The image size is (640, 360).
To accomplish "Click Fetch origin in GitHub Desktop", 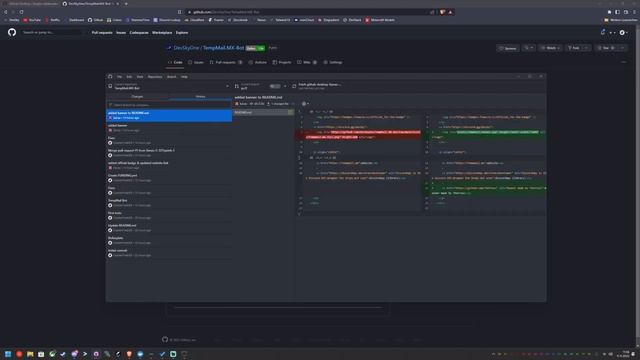I will pyautogui.click(x=319, y=86).
